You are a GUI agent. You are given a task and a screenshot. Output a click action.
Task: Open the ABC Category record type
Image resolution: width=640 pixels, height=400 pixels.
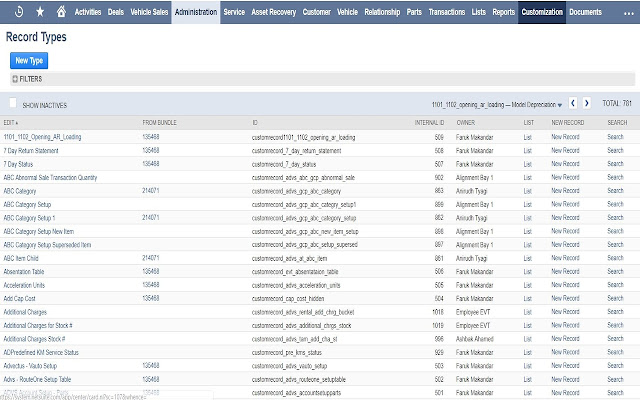20,191
